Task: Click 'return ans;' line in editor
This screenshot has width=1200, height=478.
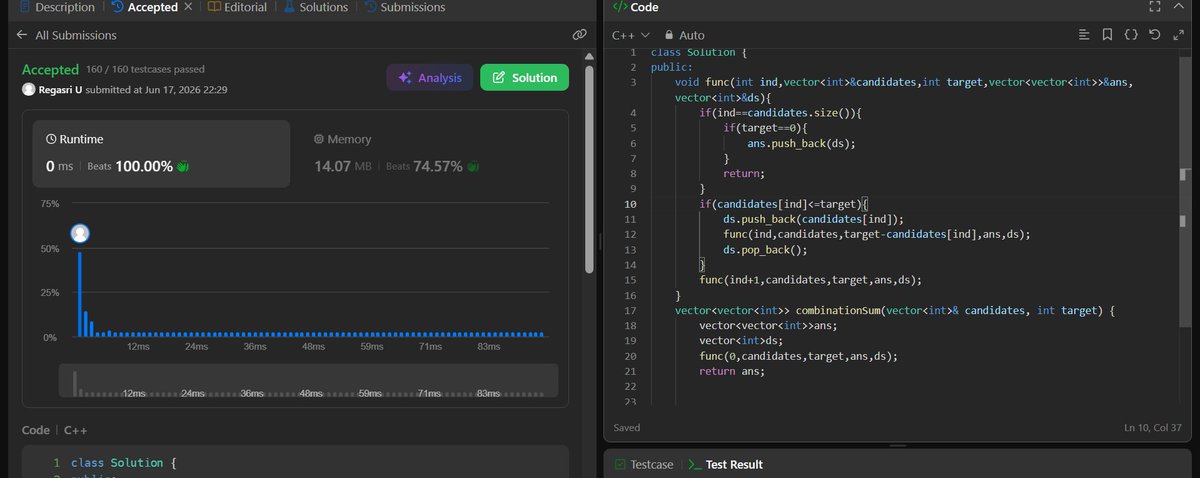Action: click(732, 371)
